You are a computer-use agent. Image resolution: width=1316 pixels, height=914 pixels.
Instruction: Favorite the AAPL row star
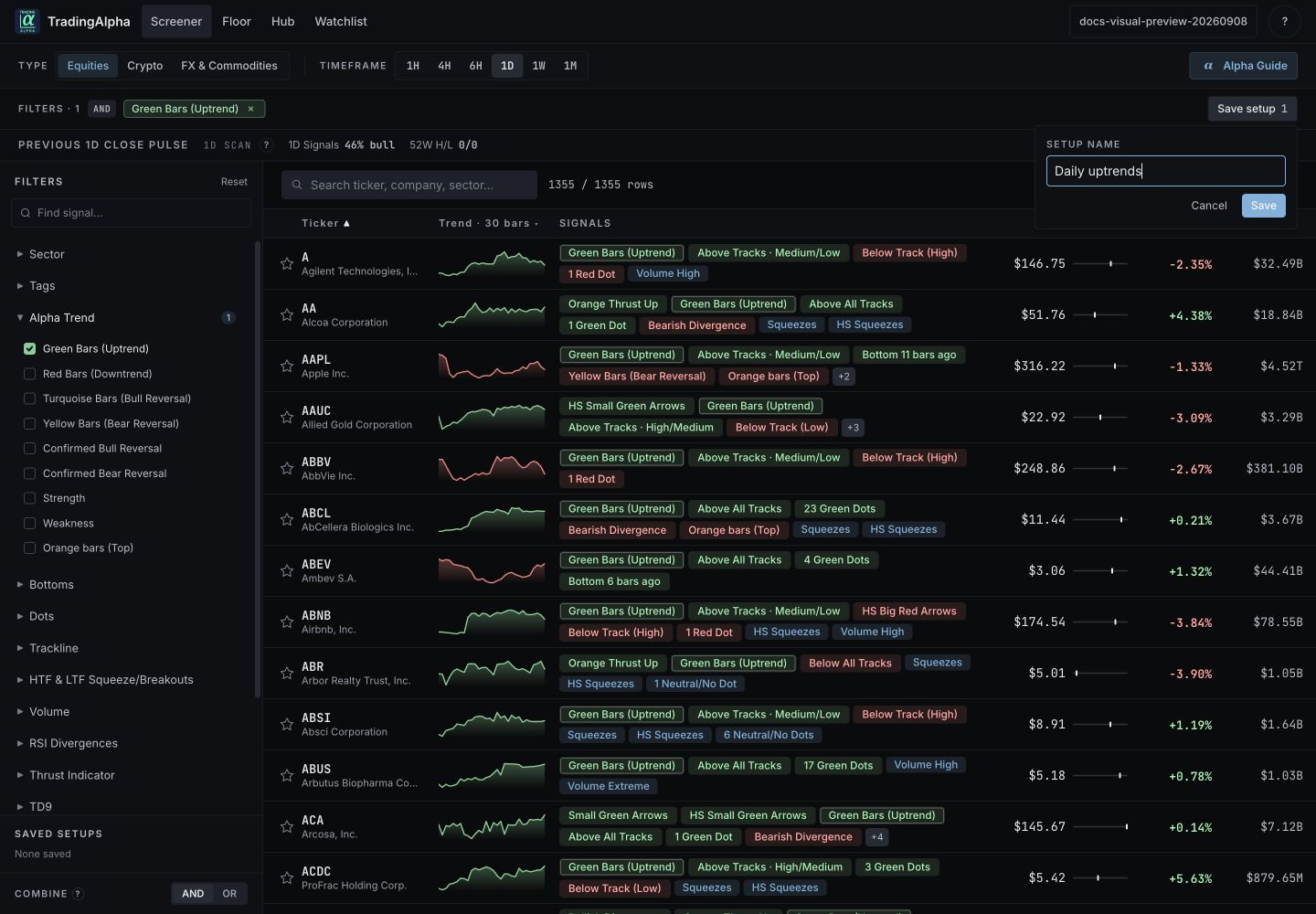pos(287,366)
